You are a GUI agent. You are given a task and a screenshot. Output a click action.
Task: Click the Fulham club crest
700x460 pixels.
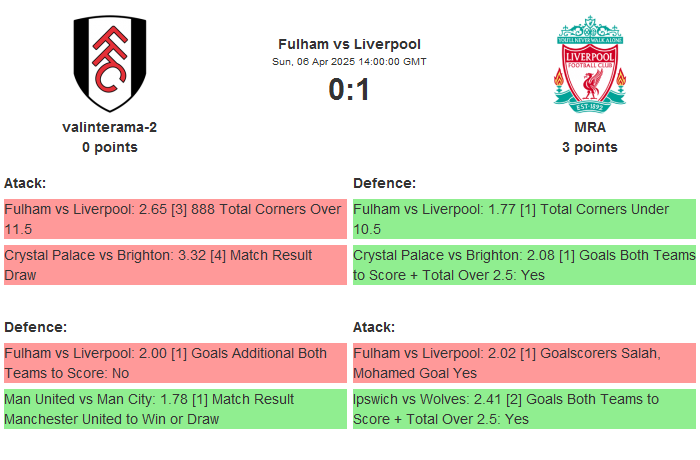pyautogui.click(x=110, y=63)
